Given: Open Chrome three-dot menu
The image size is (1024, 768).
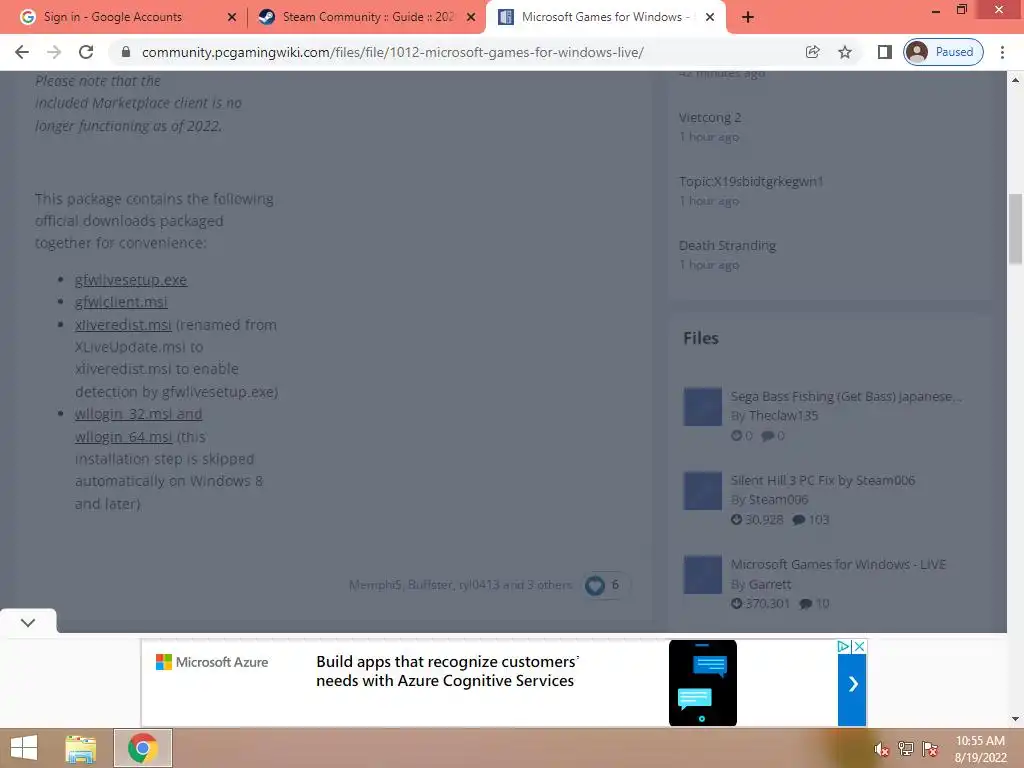Looking at the screenshot, I should click(1002, 52).
